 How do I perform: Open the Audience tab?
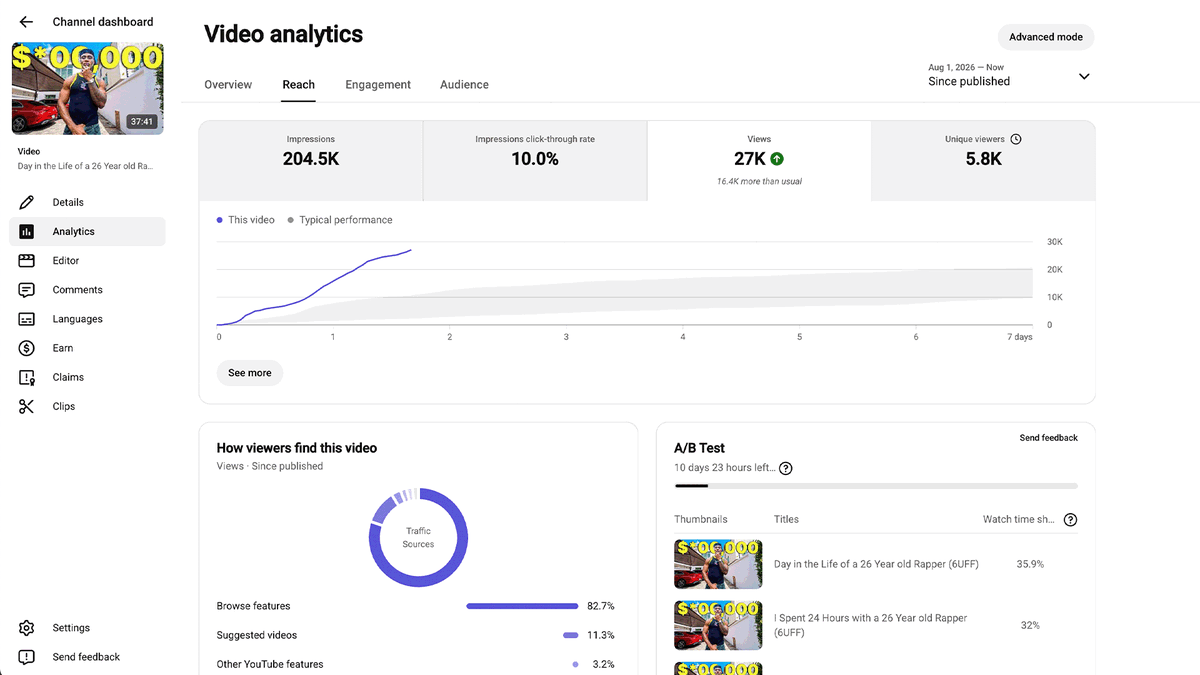pyautogui.click(x=464, y=85)
